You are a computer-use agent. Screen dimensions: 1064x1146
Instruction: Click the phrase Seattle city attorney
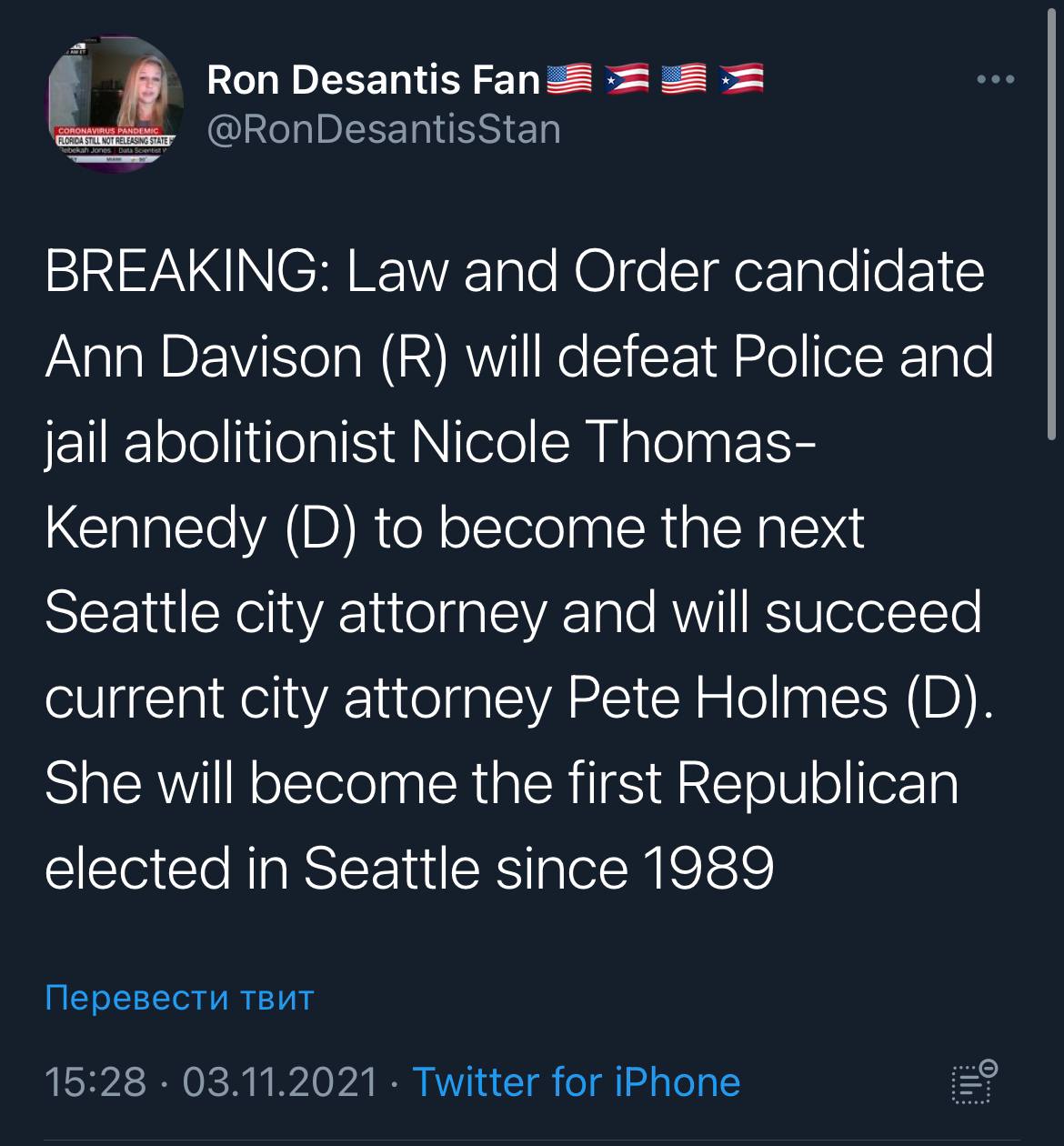296,612
